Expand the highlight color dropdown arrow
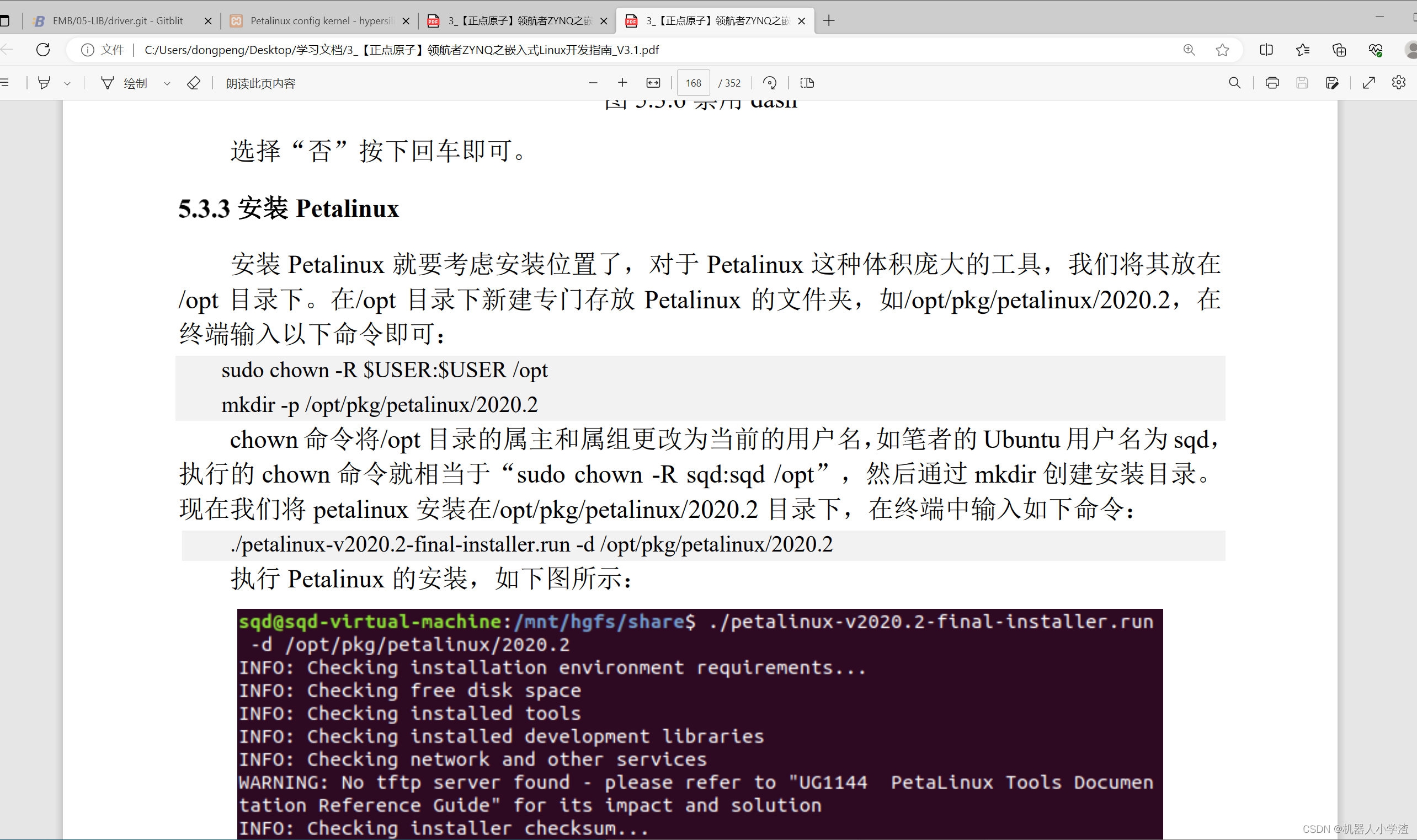This screenshot has width=1417, height=840. point(67,84)
